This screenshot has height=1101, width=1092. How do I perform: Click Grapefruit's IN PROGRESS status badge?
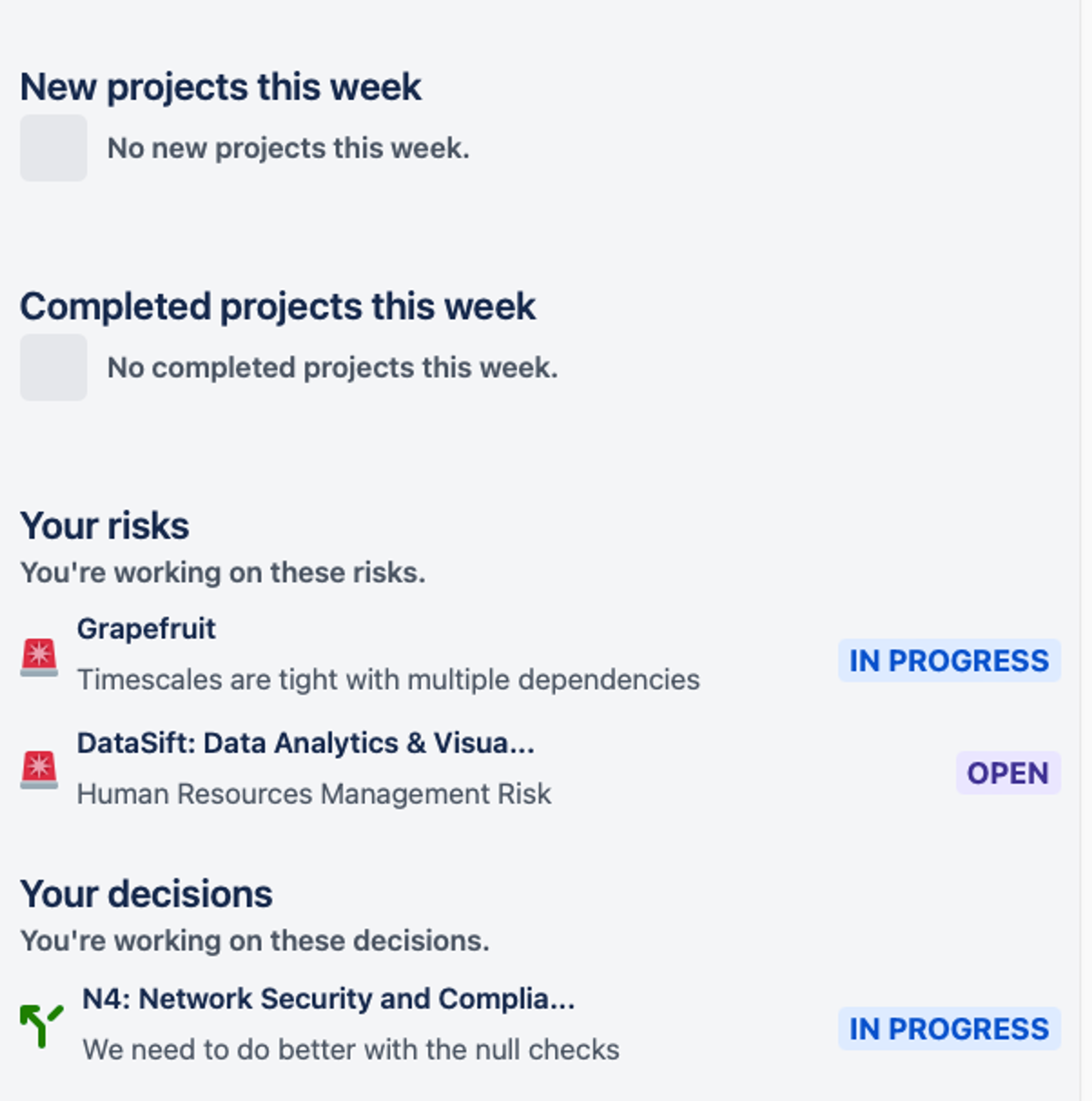[949, 661]
